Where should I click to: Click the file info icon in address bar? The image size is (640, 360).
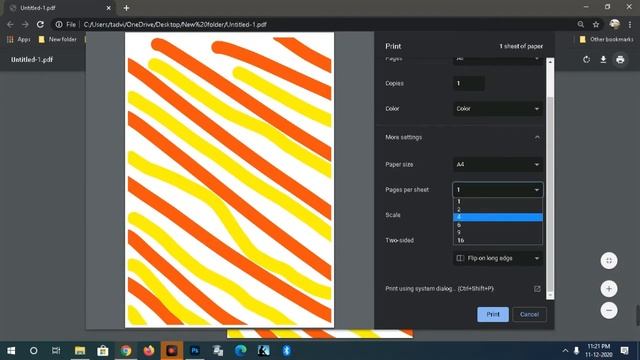point(59,24)
